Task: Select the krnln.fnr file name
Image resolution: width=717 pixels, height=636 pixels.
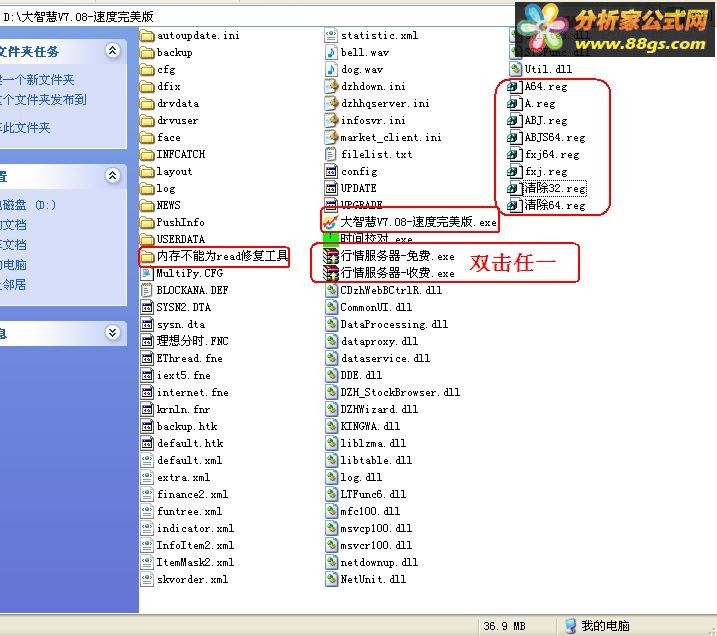Action: [183, 409]
